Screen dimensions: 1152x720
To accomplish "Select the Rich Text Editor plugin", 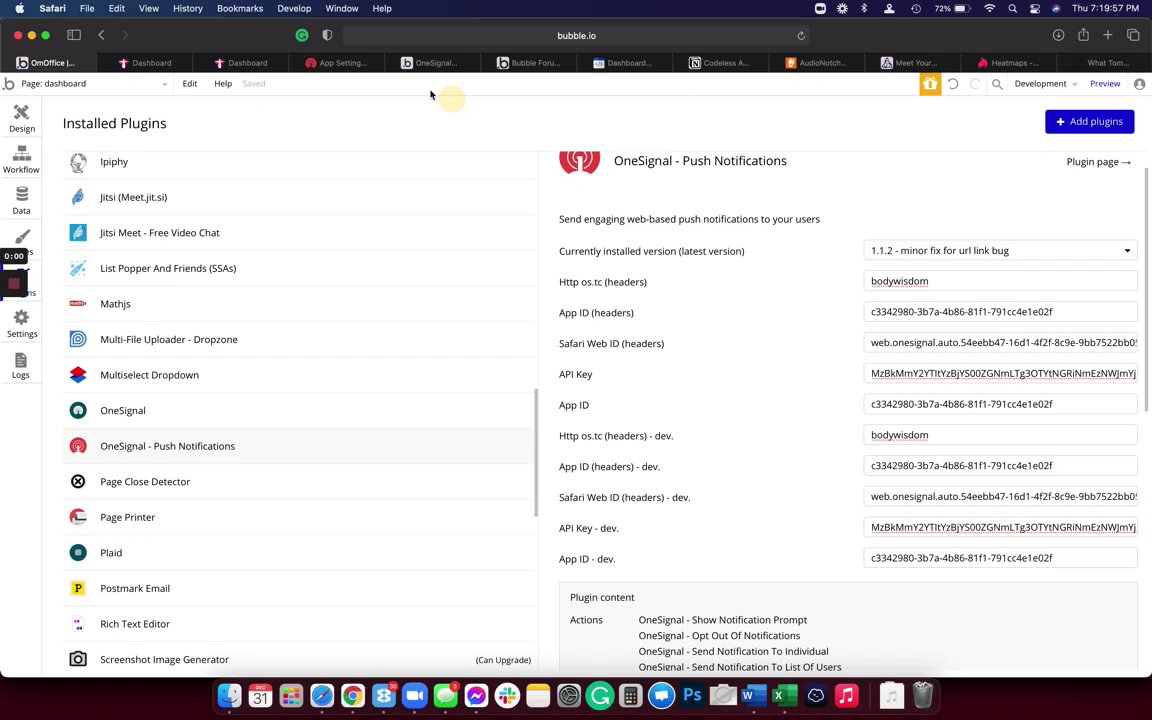I will 299,624.
